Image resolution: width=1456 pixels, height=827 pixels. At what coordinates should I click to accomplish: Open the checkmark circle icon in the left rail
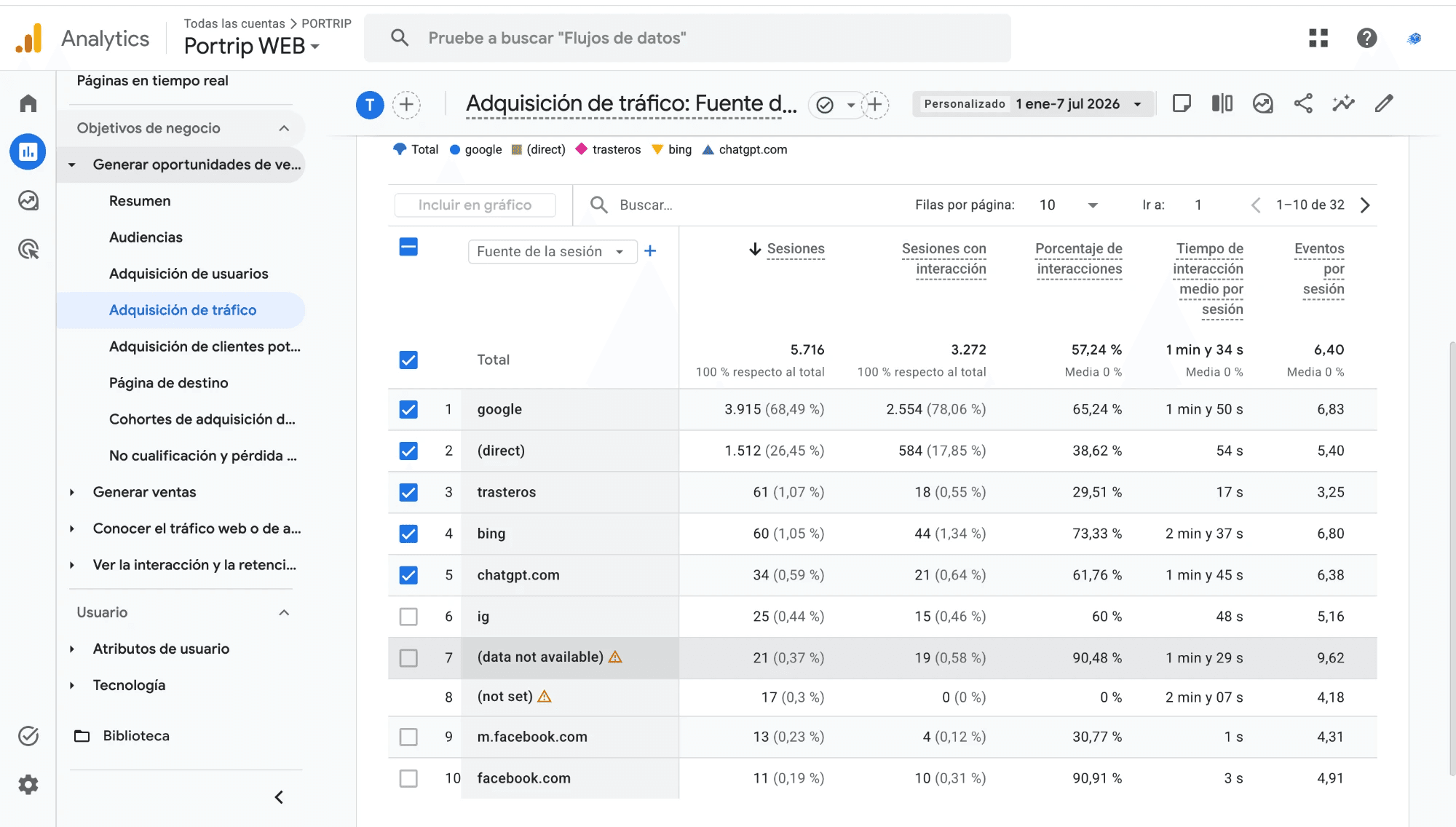tap(28, 736)
